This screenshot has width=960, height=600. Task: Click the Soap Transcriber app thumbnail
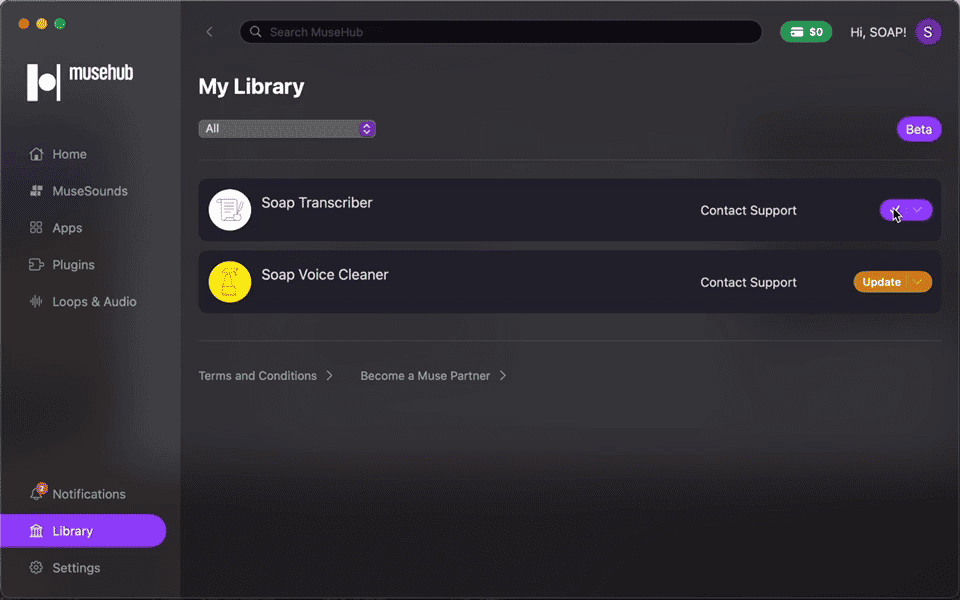(x=230, y=210)
